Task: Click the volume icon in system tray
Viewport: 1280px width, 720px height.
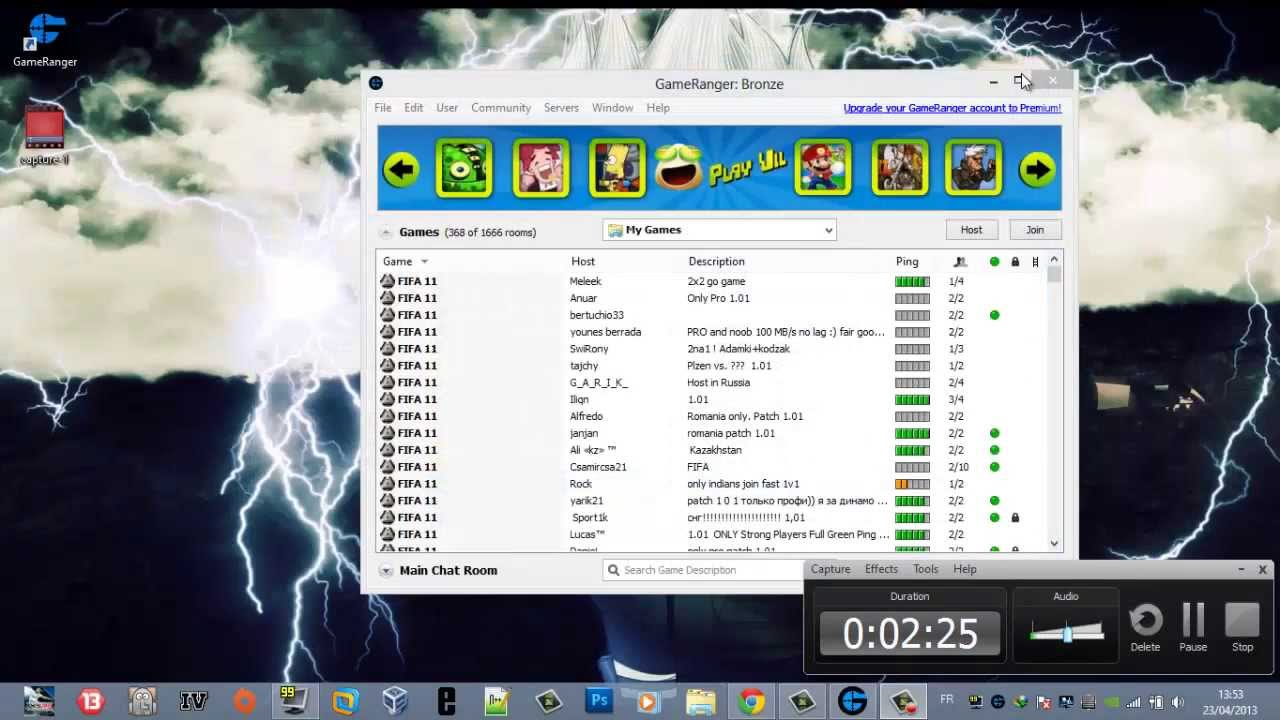Action: coord(1177,702)
